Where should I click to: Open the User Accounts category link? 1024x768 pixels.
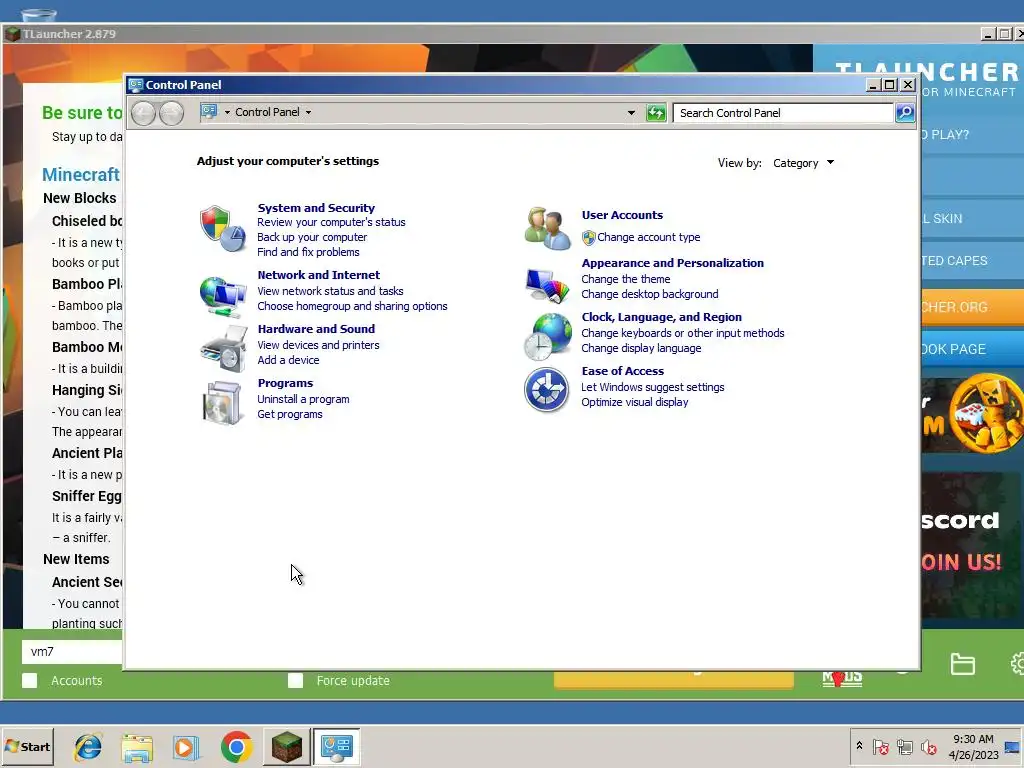tap(622, 215)
